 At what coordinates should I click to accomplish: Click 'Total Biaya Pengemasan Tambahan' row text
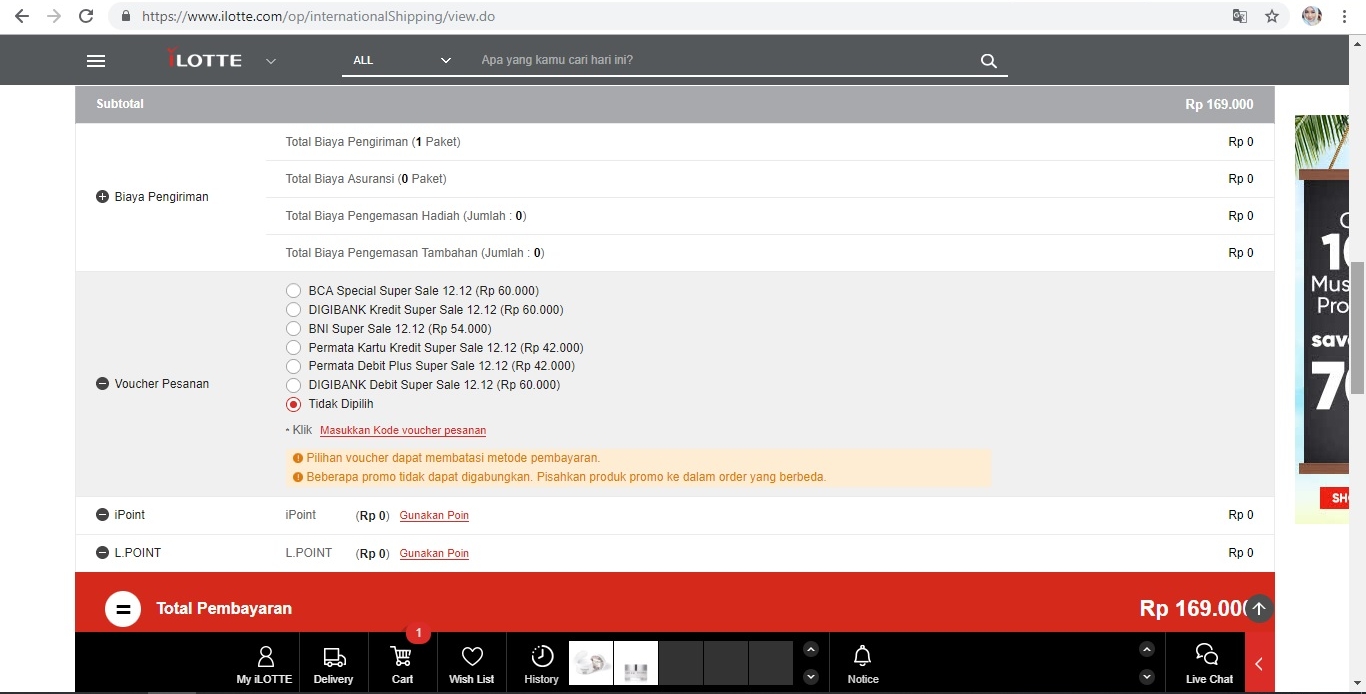pos(415,253)
